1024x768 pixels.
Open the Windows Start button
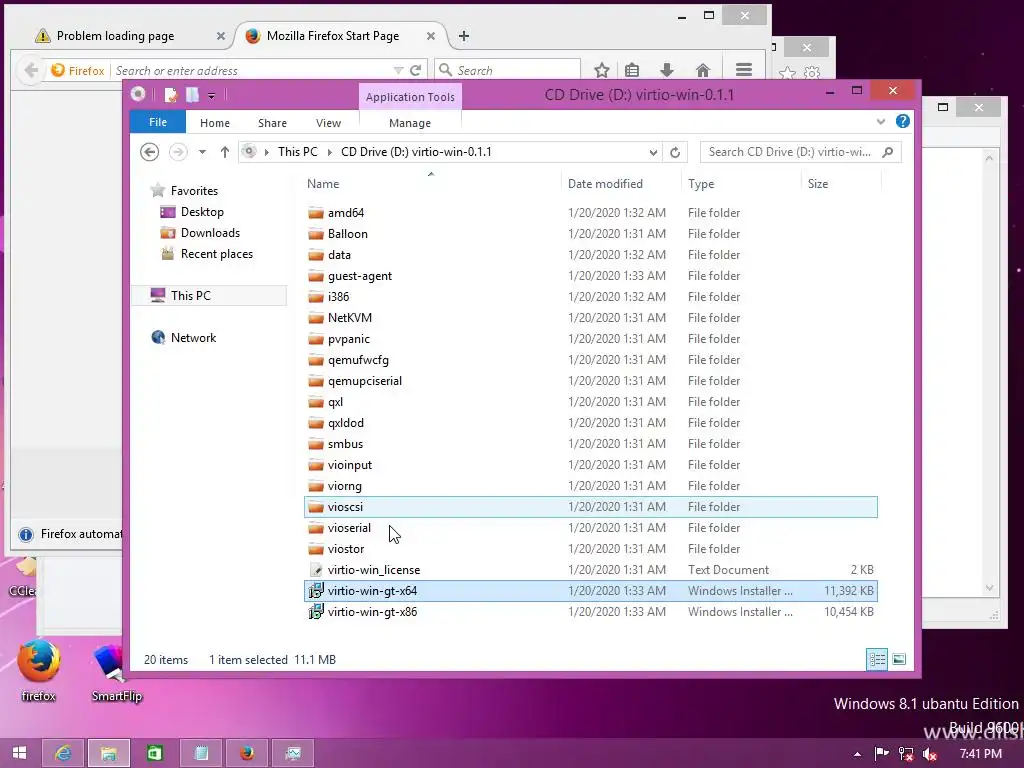coord(20,754)
